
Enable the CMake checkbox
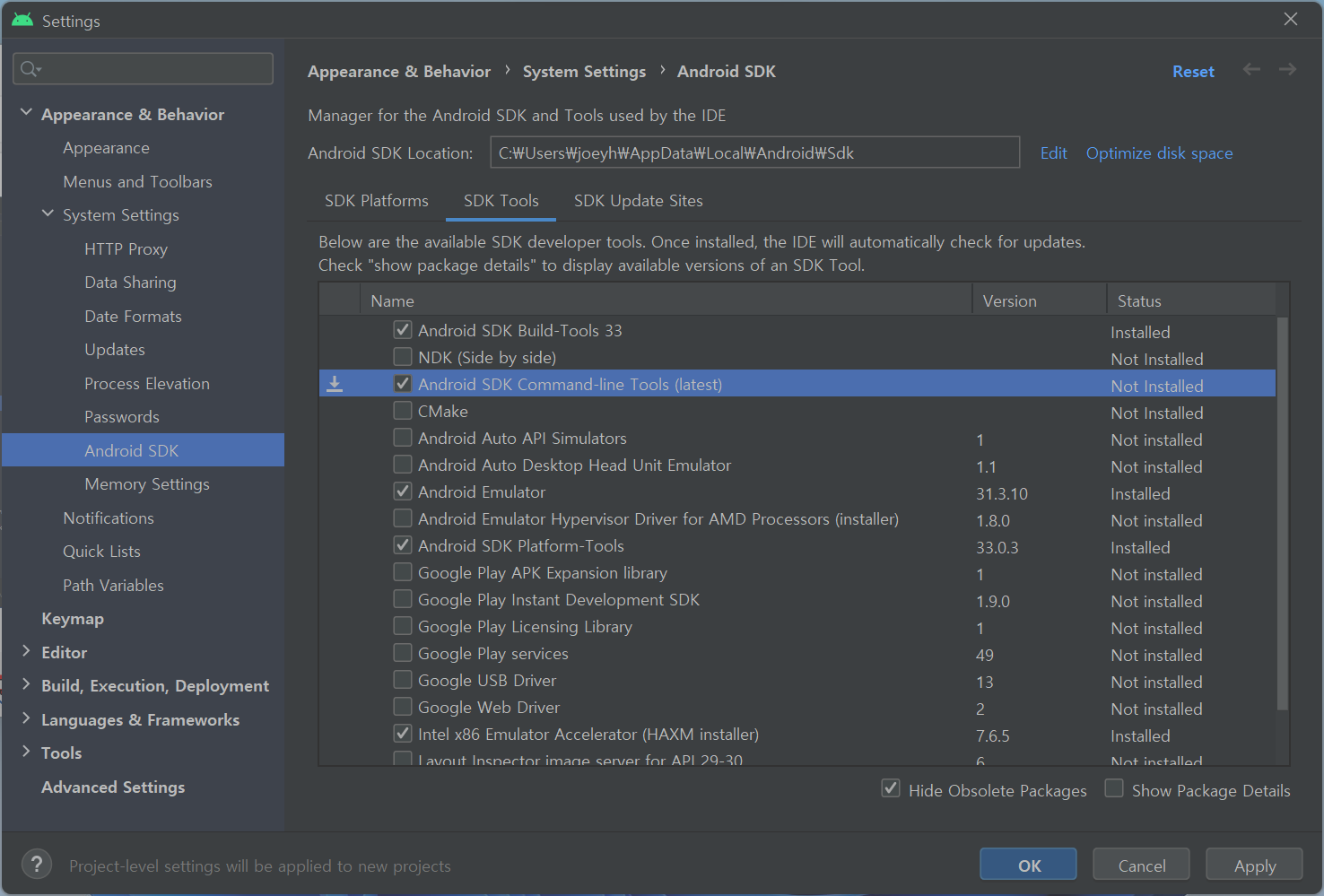pyautogui.click(x=403, y=411)
